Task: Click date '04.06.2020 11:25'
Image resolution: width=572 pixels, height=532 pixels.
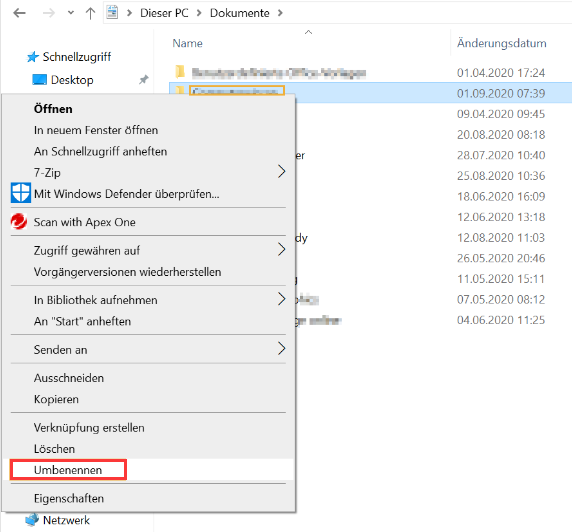Action: click(x=501, y=320)
